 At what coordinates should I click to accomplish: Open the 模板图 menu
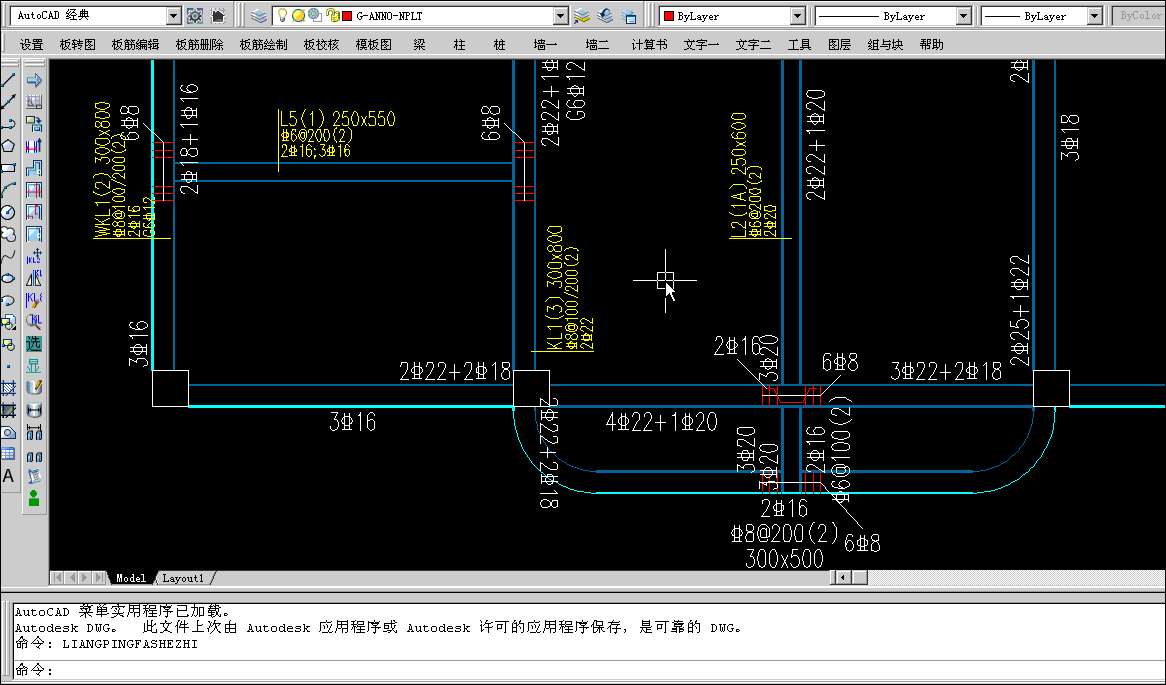click(x=373, y=45)
